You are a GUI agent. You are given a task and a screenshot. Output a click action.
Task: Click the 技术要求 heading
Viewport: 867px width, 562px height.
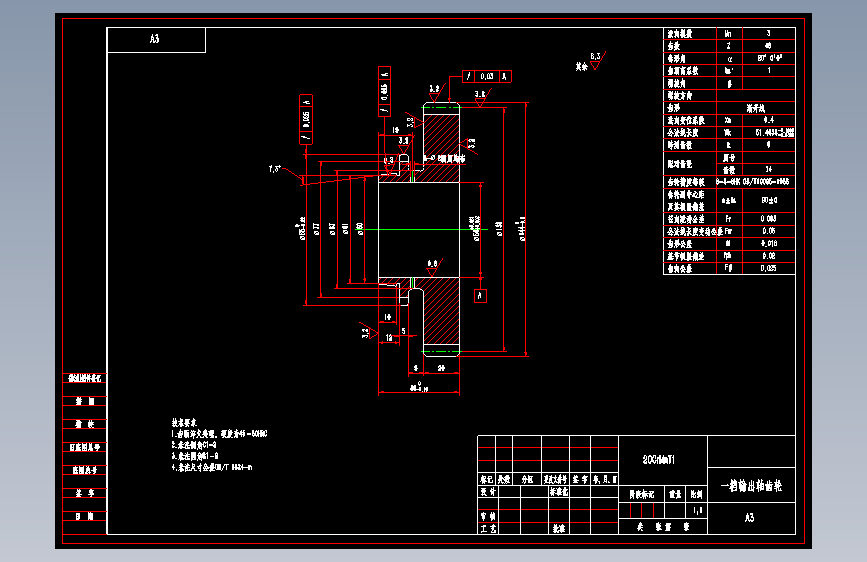[x=184, y=423]
